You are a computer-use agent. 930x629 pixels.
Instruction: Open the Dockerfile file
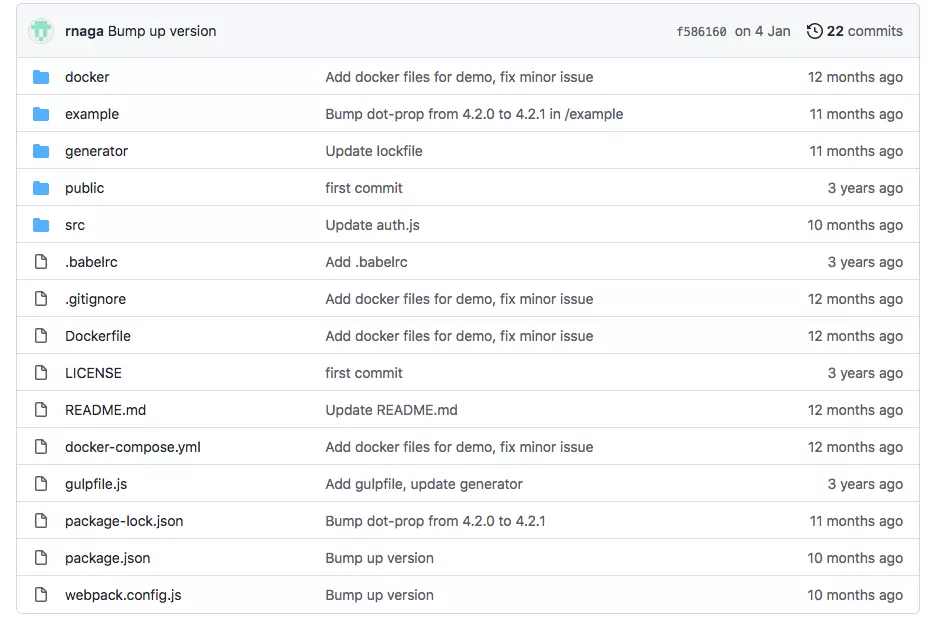pyautogui.click(x=98, y=336)
